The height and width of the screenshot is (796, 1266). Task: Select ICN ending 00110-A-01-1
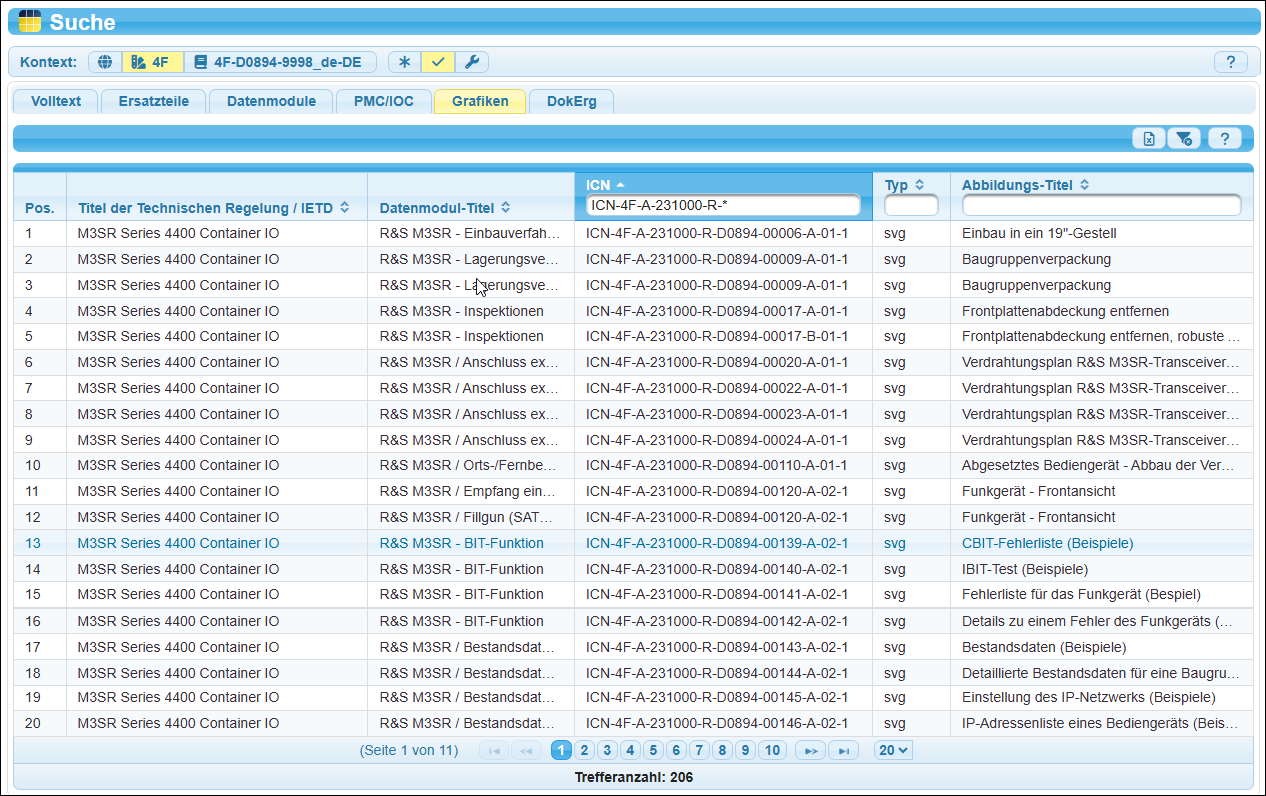[717, 465]
